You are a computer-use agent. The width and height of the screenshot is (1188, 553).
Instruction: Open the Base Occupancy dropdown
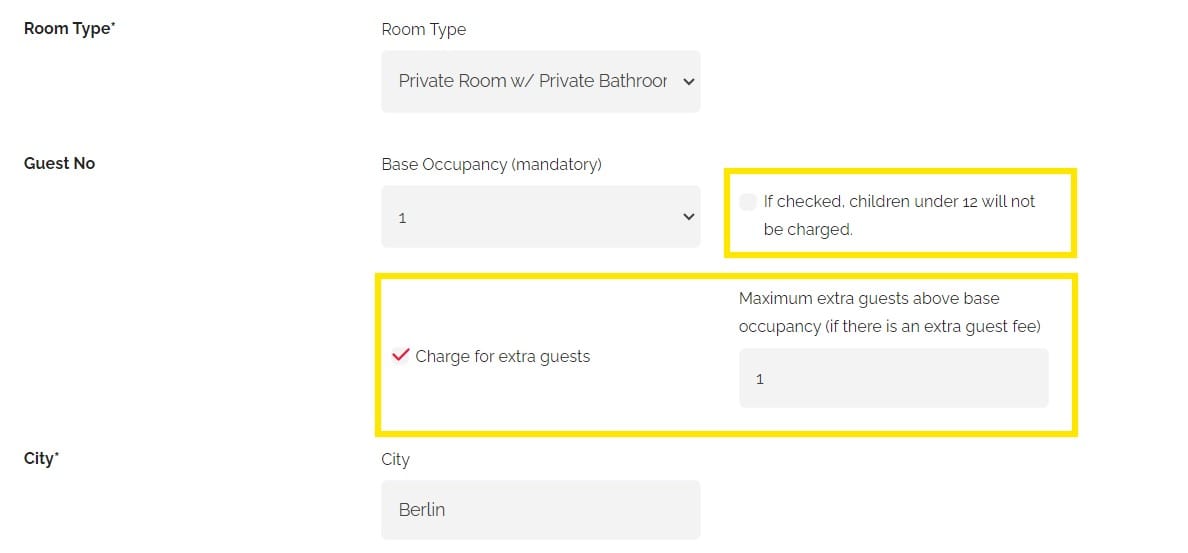[x=540, y=216]
